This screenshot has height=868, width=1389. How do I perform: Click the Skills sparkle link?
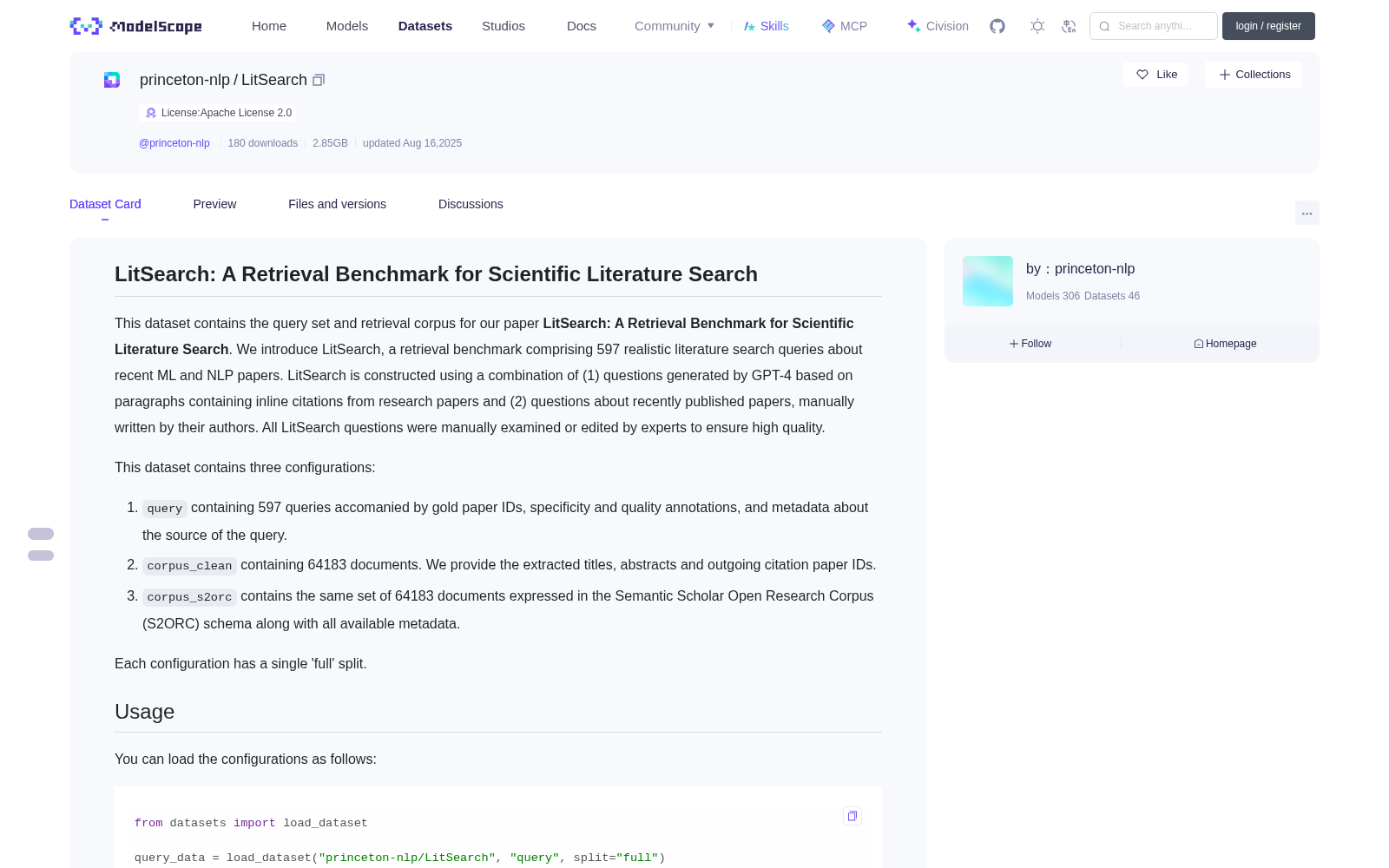767,26
